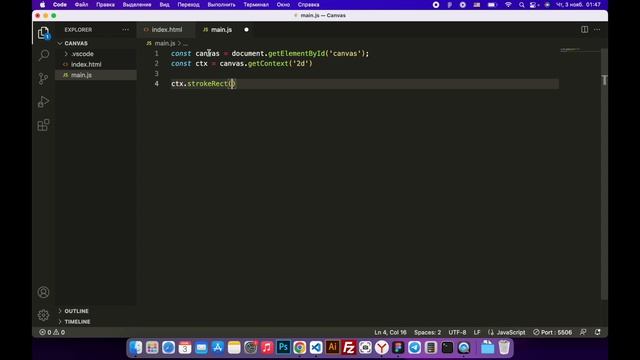Open the Source Control view
The image size is (640, 360).
pos(43,78)
